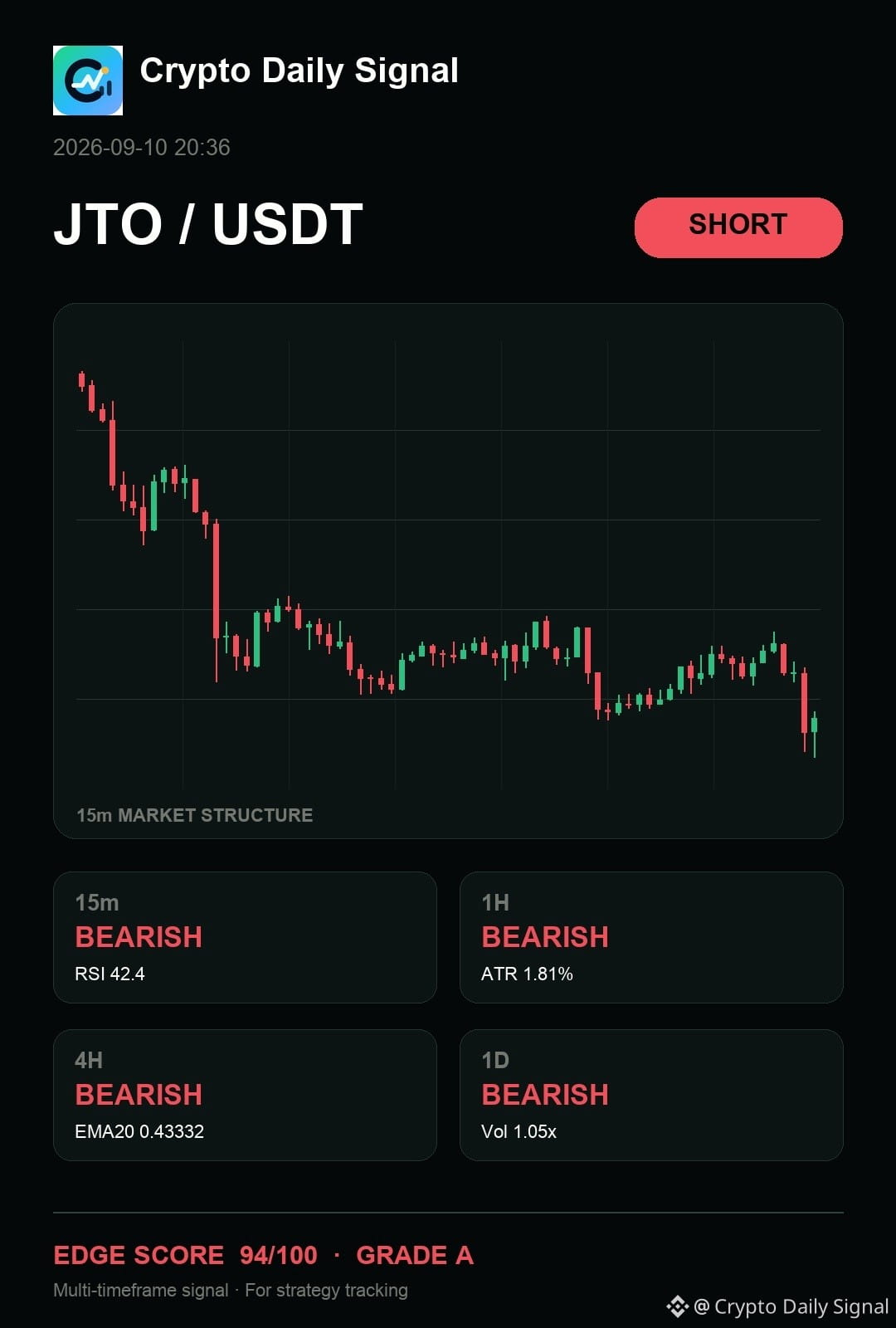Click the Binance watermark icon
The width and height of the screenshot is (896, 1328).
click(x=677, y=1306)
